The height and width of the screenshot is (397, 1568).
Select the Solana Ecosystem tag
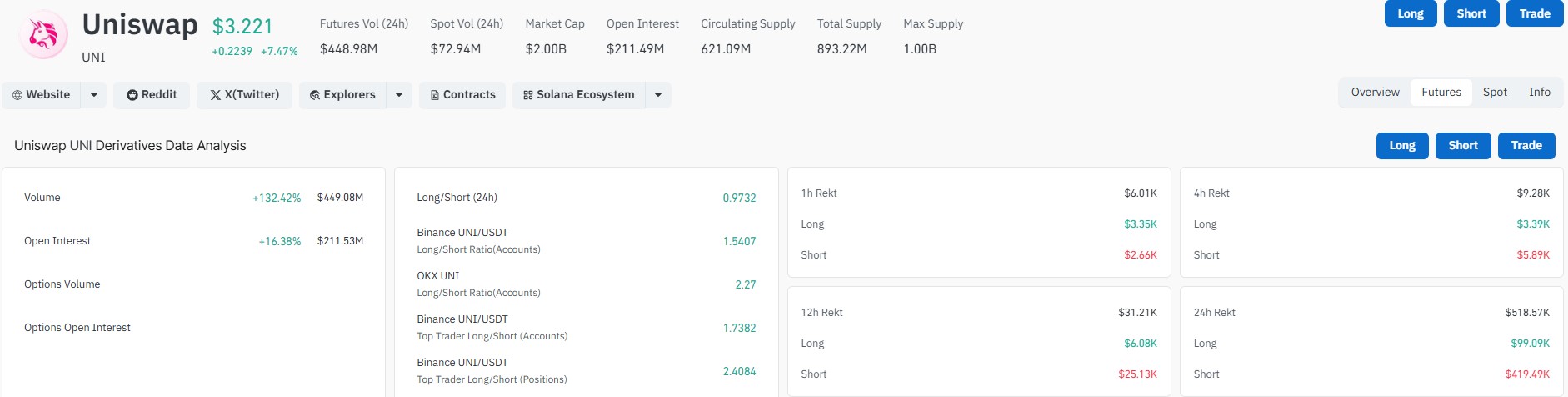coord(579,95)
